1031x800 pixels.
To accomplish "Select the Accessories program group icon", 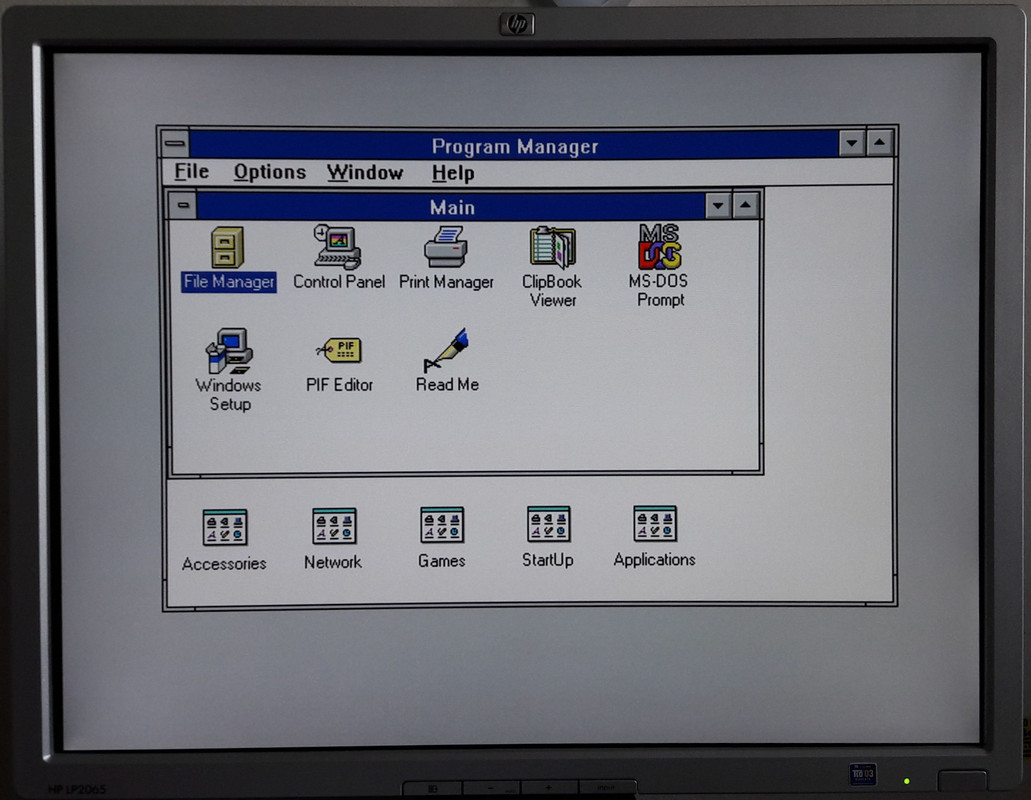I will pyautogui.click(x=225, y=527).
